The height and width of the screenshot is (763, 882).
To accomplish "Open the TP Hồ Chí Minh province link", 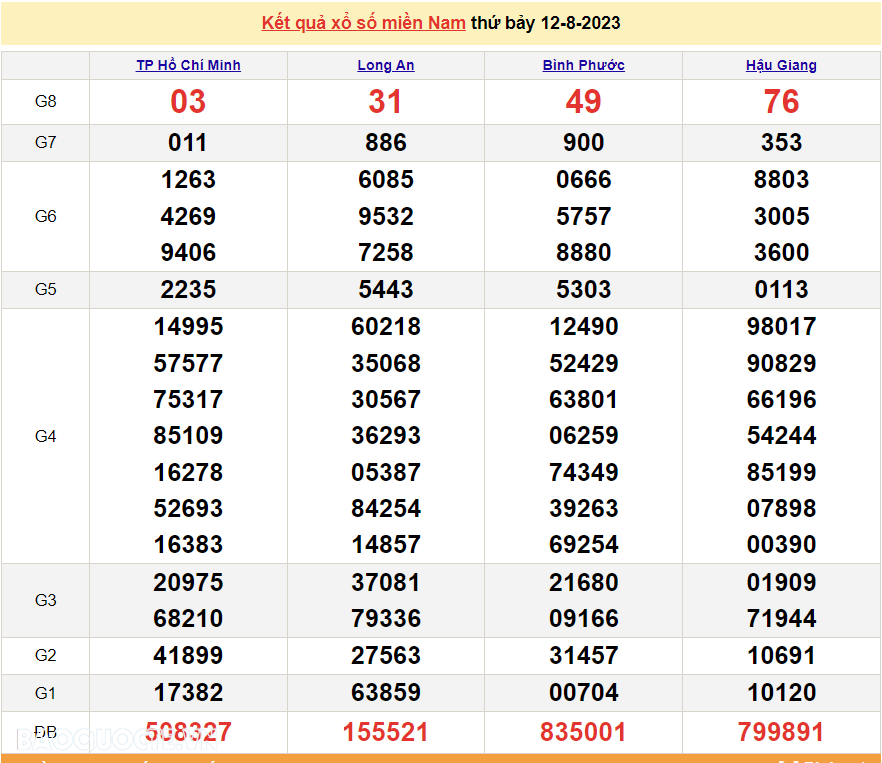I will point(188,65).
